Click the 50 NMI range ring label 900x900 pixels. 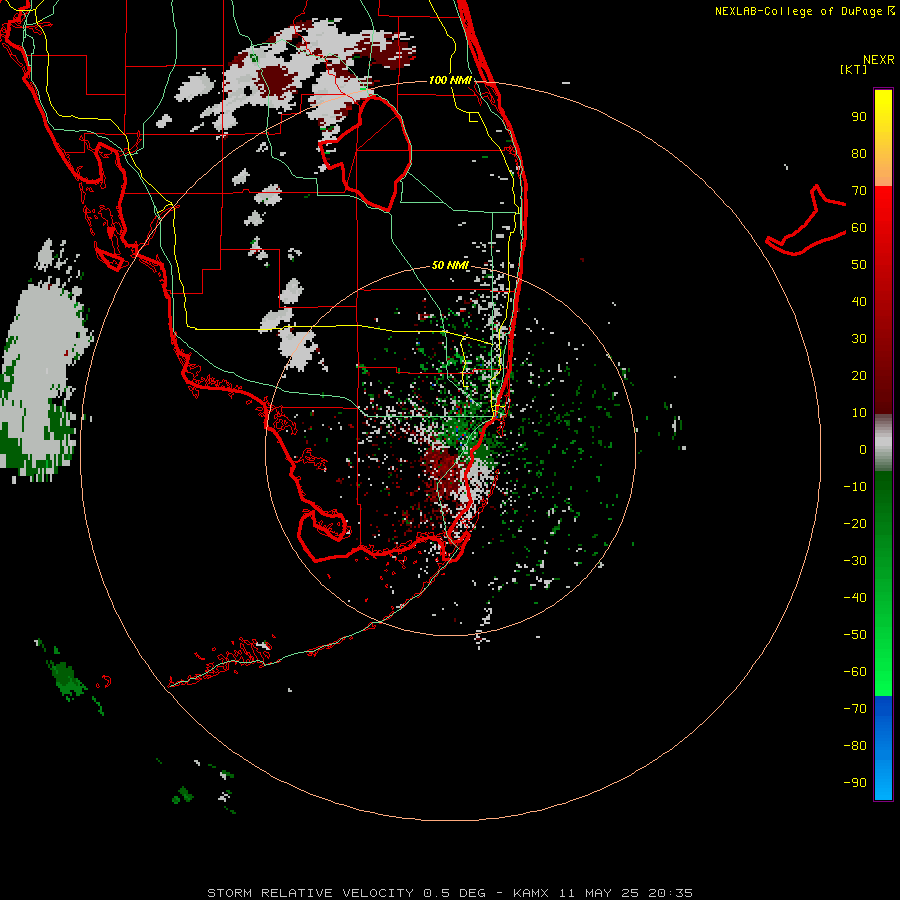point(450,265)
